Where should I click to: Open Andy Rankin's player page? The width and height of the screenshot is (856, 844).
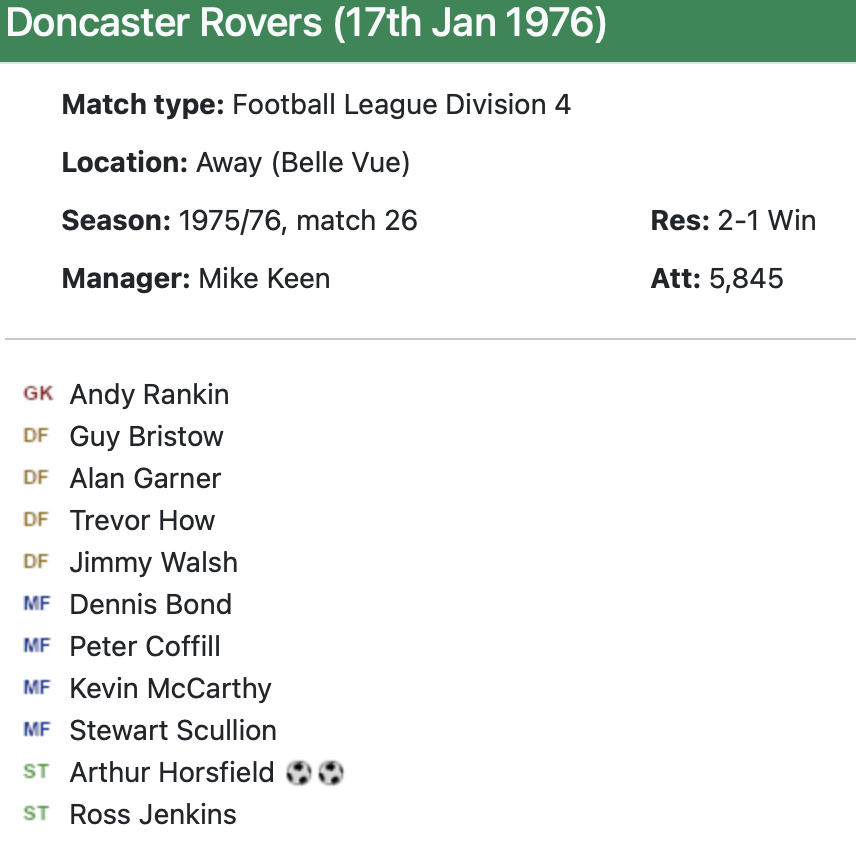click(149, 394)
